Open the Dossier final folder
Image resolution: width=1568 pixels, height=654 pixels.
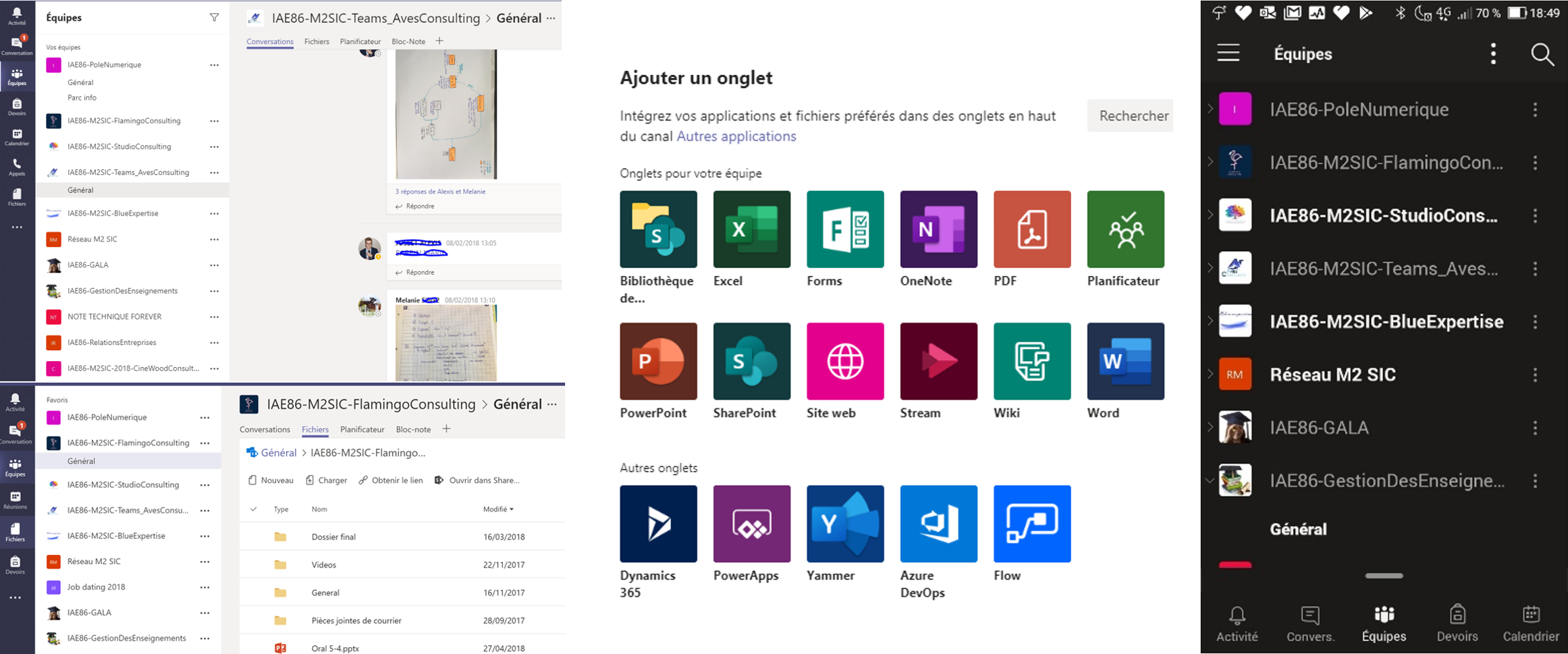(x=333, y=537)
